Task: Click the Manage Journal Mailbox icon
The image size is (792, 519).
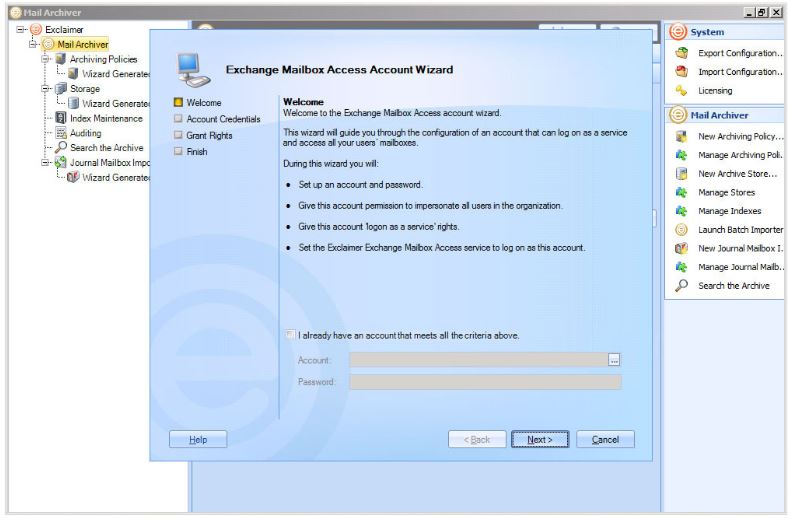Action: point(682,267)
